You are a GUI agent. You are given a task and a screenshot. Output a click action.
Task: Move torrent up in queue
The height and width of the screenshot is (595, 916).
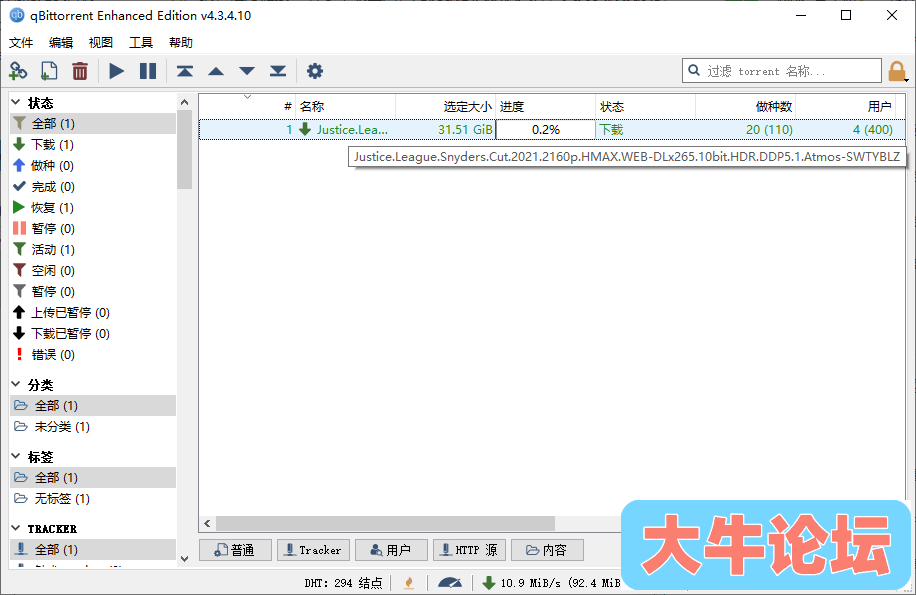click(216, 71)
